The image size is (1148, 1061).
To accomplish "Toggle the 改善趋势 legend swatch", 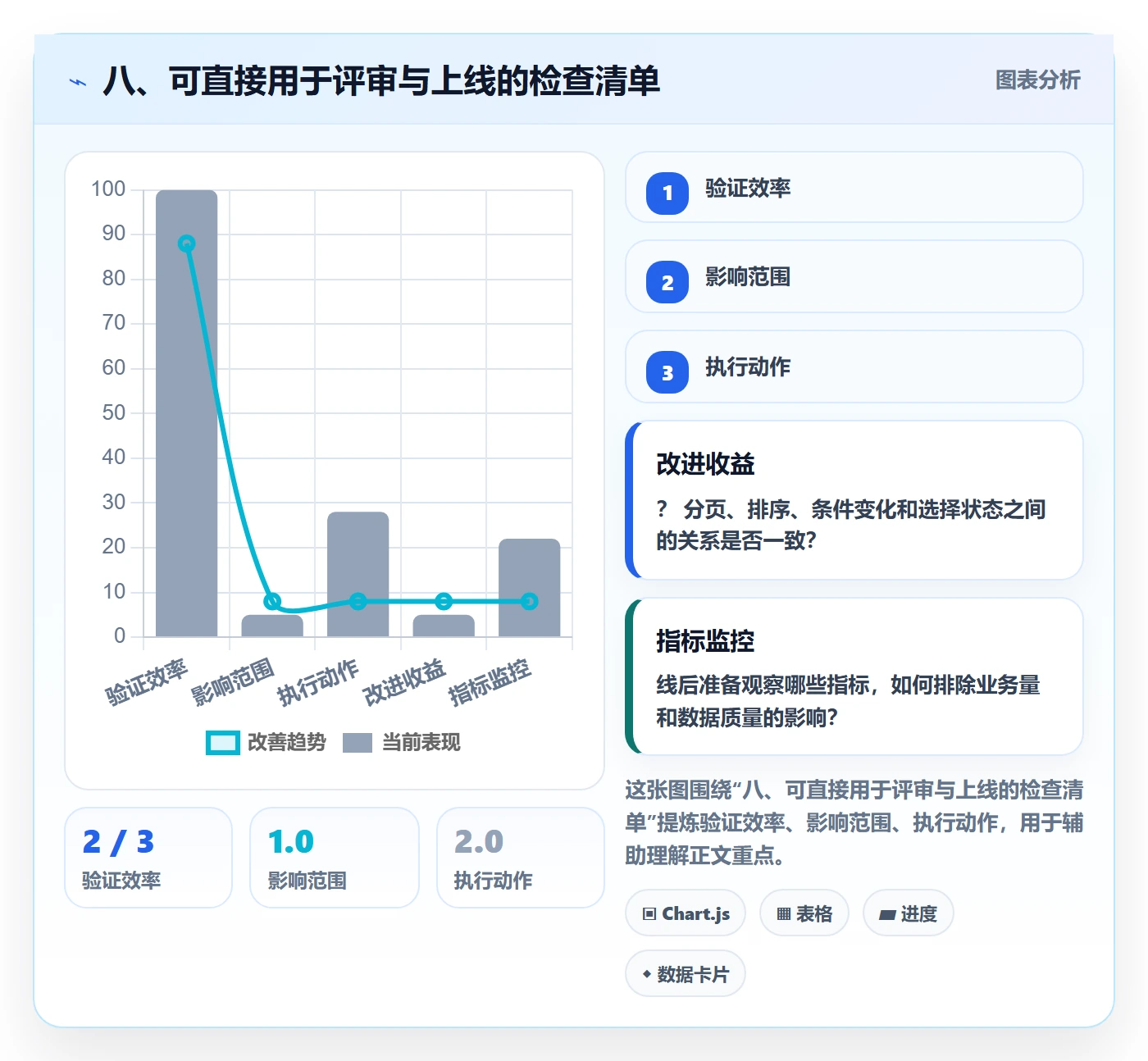I will coord(222,743).
